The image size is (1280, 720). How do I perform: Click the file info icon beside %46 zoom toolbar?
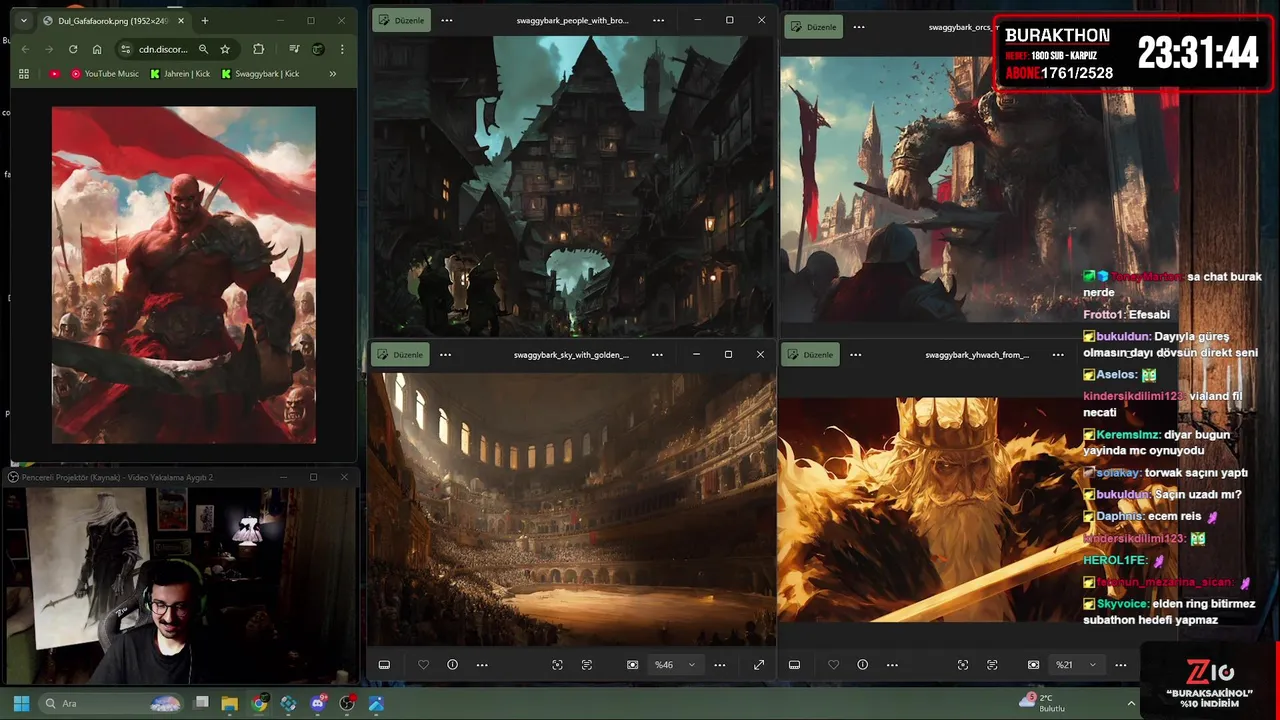452,665
